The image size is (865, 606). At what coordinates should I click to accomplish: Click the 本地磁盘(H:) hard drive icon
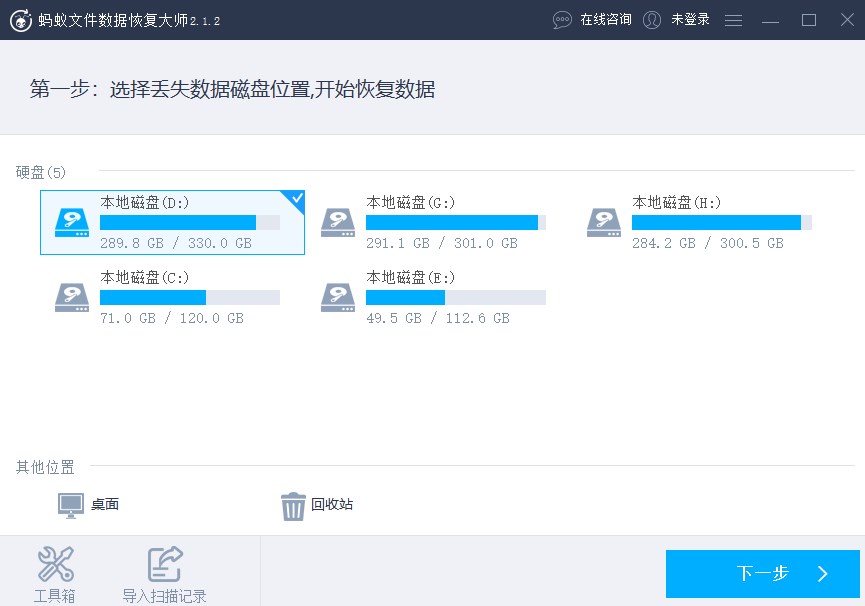pos(603,222)
